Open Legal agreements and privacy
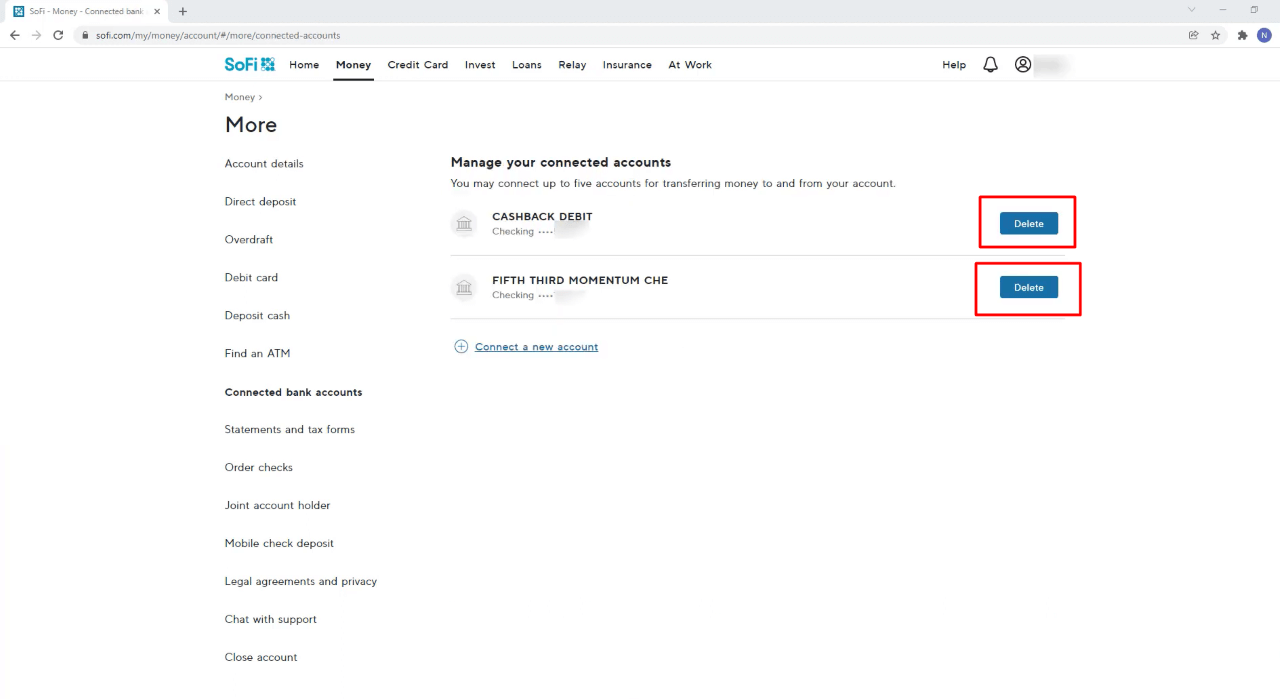 301,582
